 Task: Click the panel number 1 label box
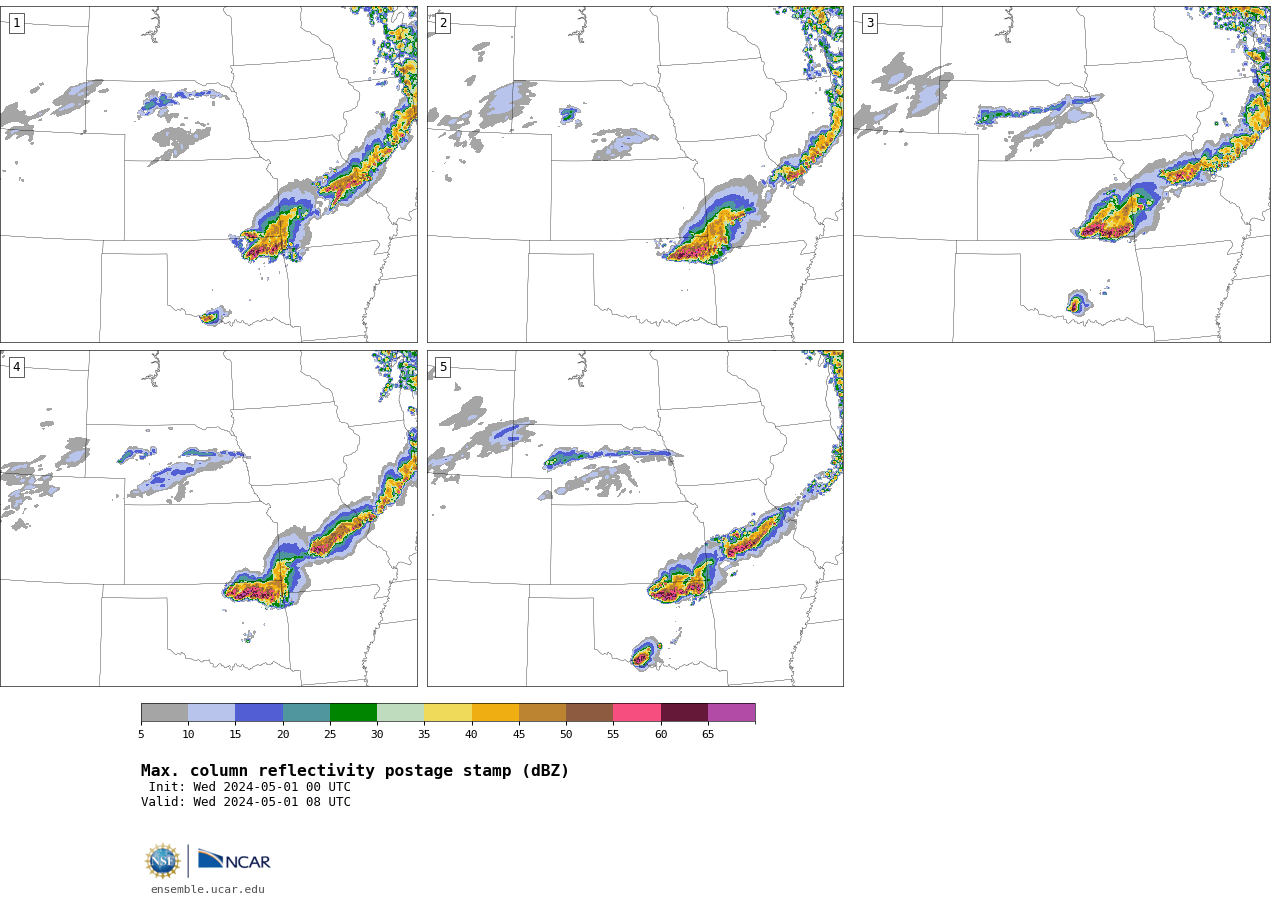[16, 23]
